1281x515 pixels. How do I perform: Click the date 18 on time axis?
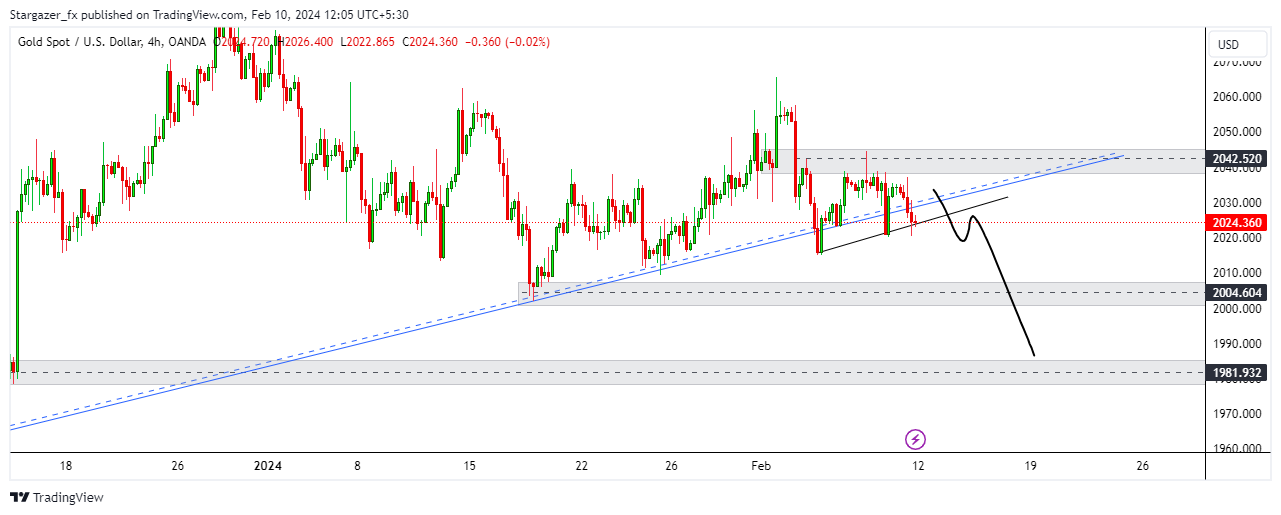click(66, 466)
